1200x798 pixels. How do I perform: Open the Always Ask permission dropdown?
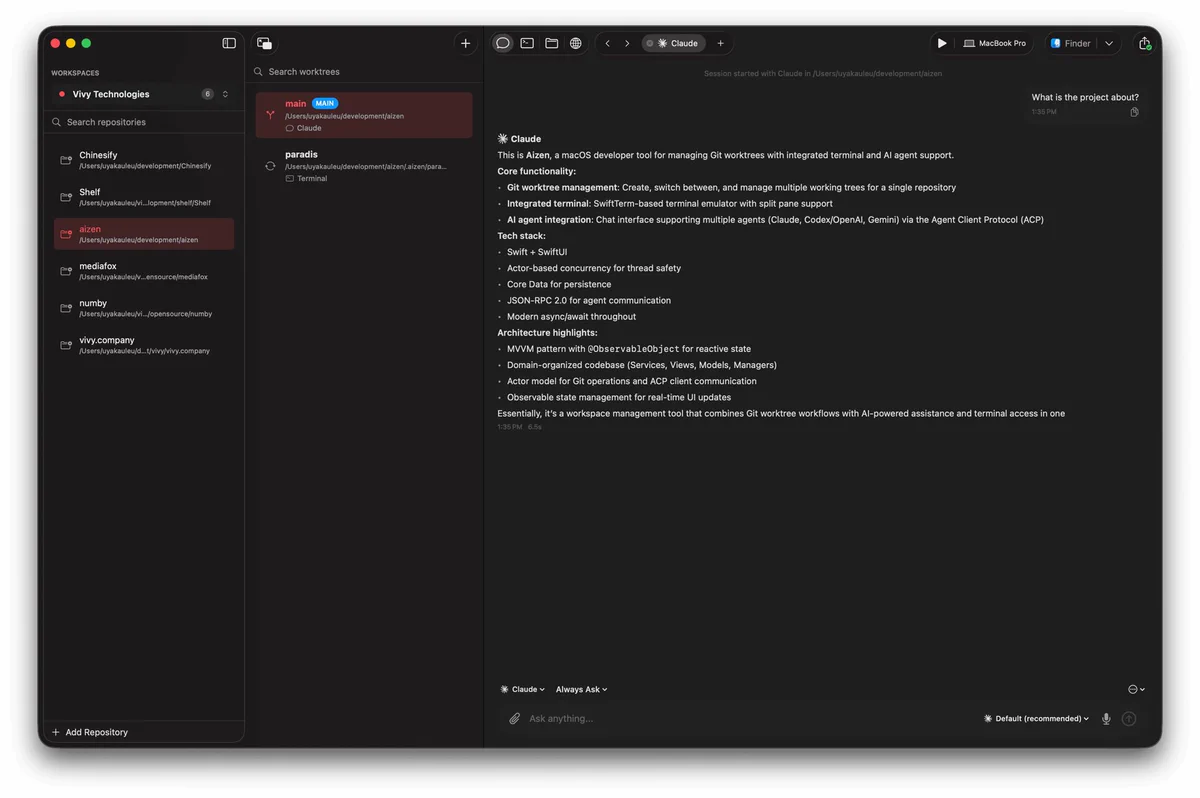[581, 689]
